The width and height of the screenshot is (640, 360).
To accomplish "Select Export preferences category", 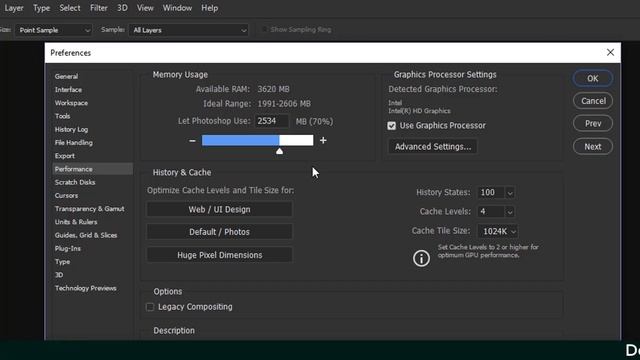I will click(64, 156).
